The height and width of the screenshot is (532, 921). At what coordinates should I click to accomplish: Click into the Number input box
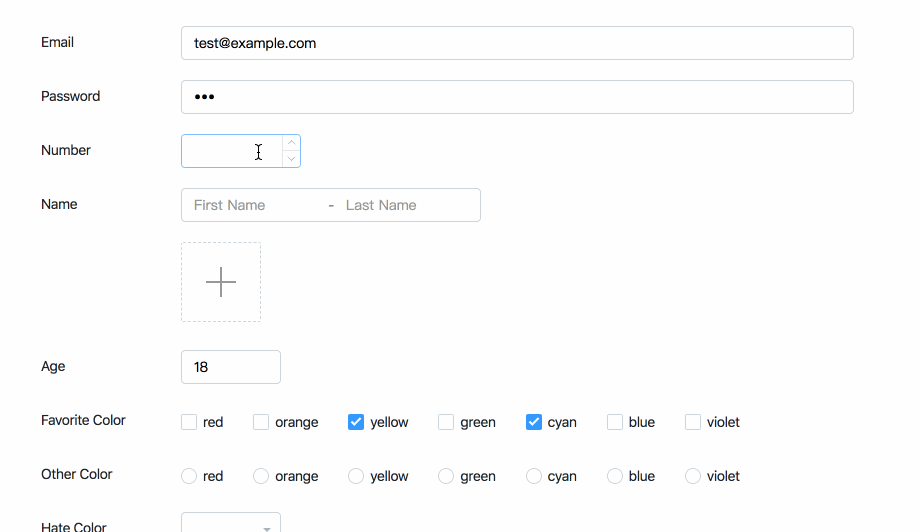[232, 151]
